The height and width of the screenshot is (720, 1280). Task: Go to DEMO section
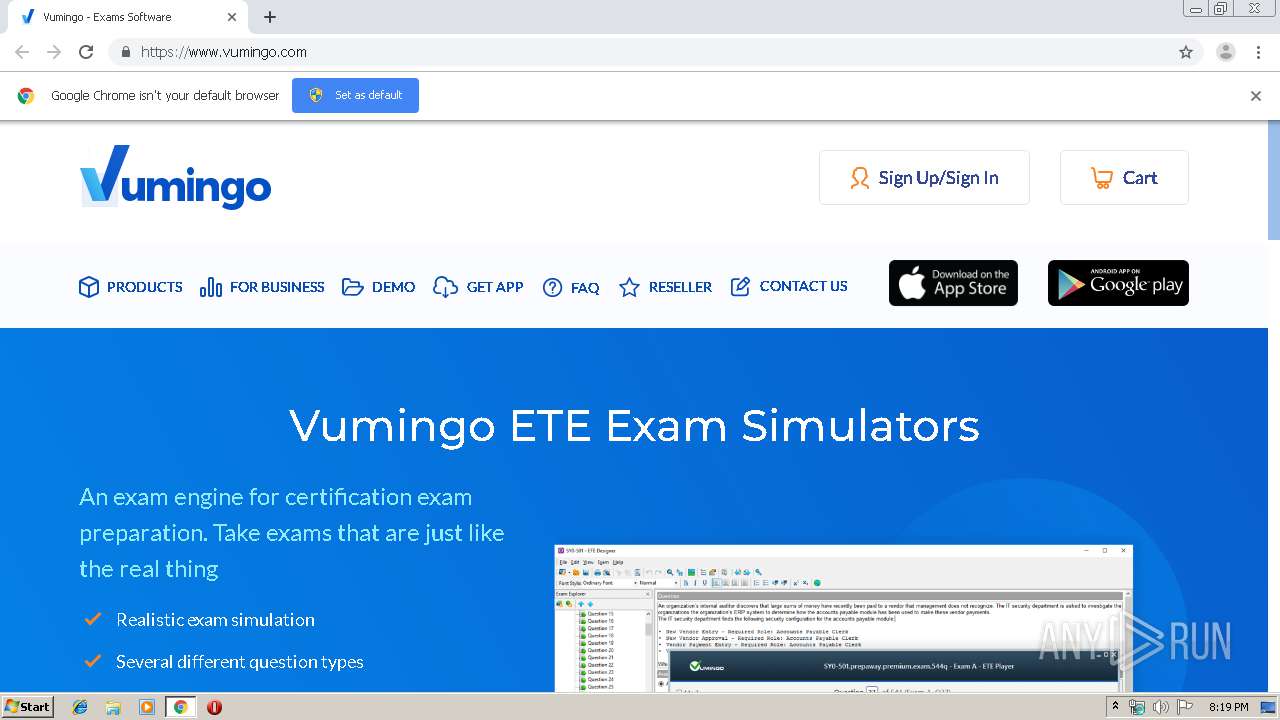coord(379,287)
